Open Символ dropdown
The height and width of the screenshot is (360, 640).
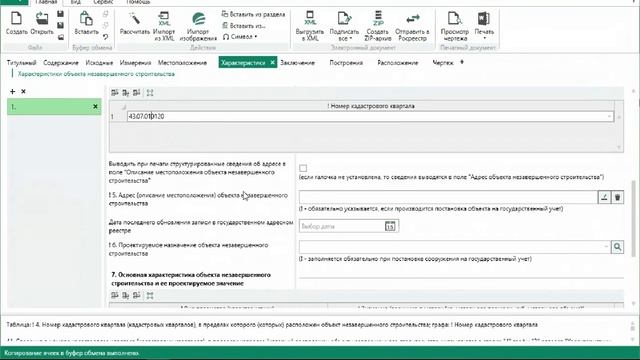240,37
